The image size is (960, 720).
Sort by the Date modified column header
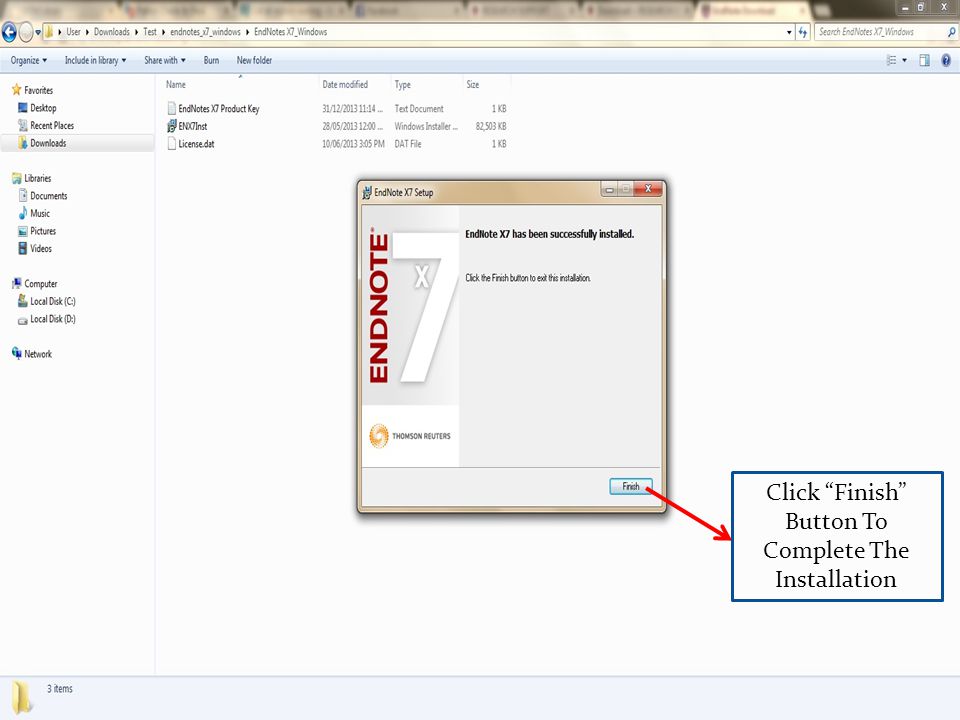345,84
